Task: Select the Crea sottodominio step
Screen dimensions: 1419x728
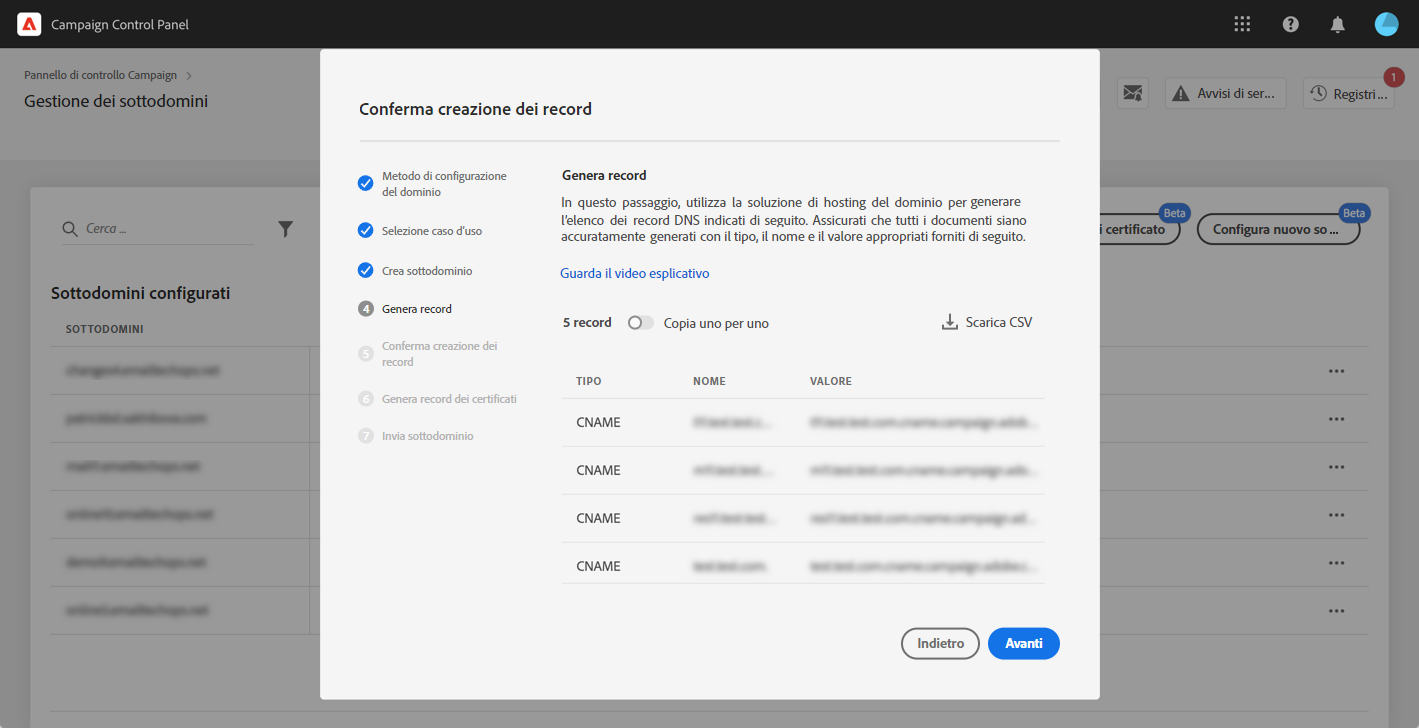Action: (426, 271)
